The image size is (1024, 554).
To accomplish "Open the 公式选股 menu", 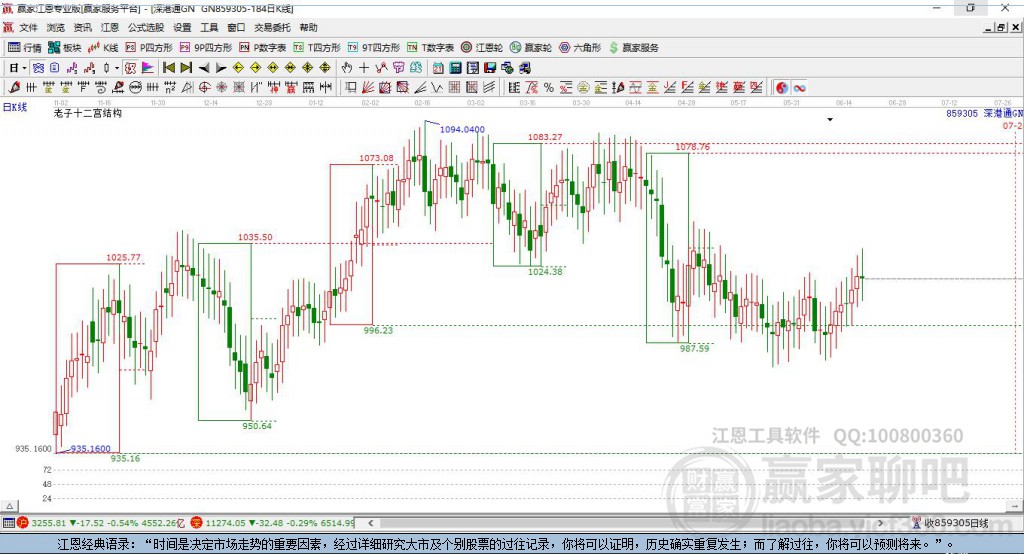I will tap(146, 27).
